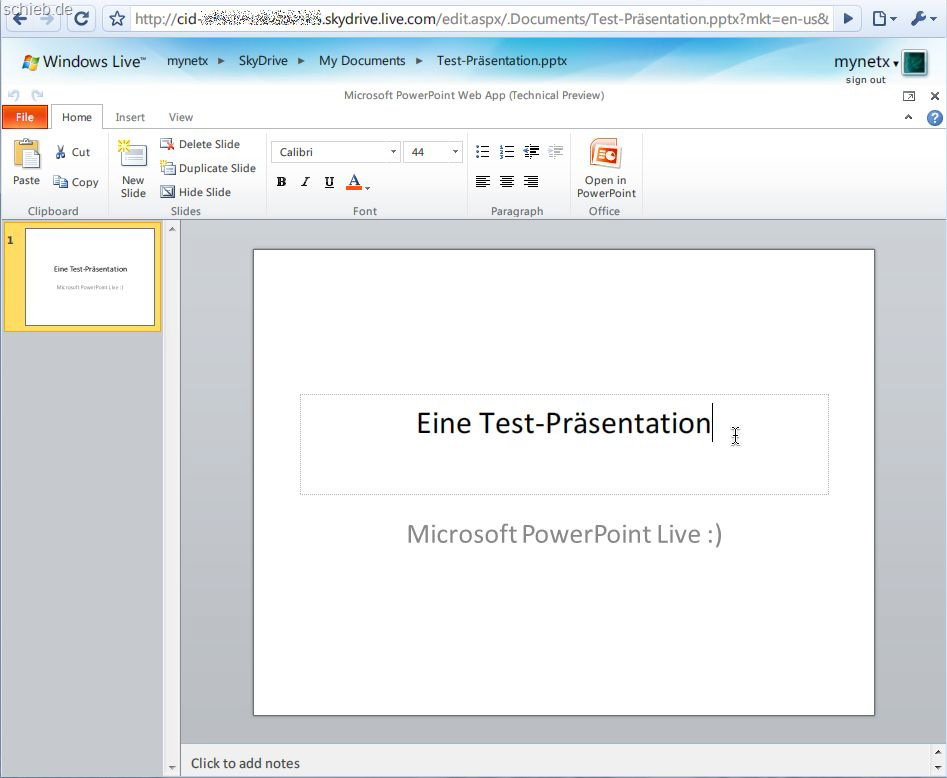
Task: Open the font color dropdown arrow
Action: point(368,186)
